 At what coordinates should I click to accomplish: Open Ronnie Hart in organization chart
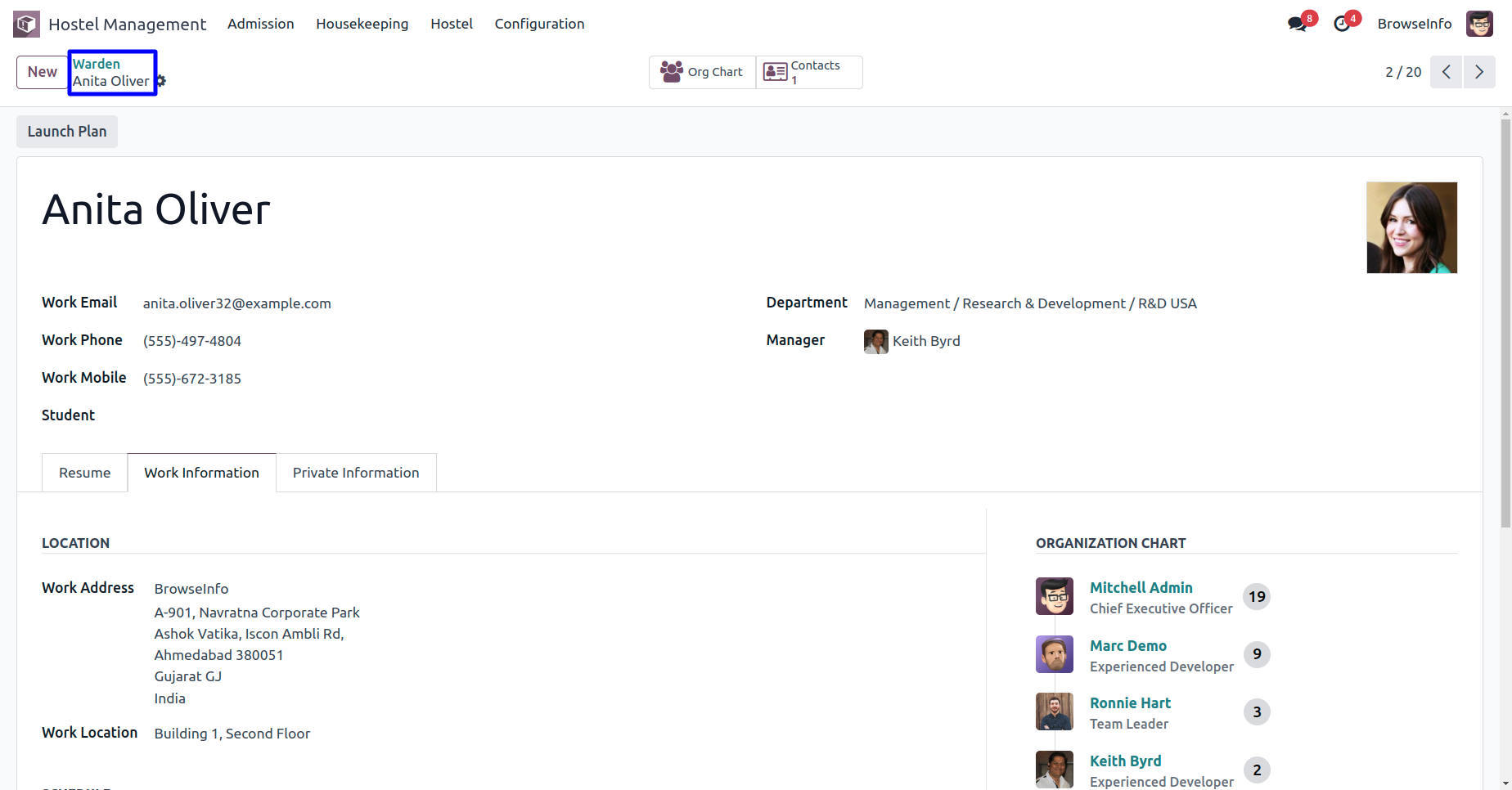[x=1130, y=703]
